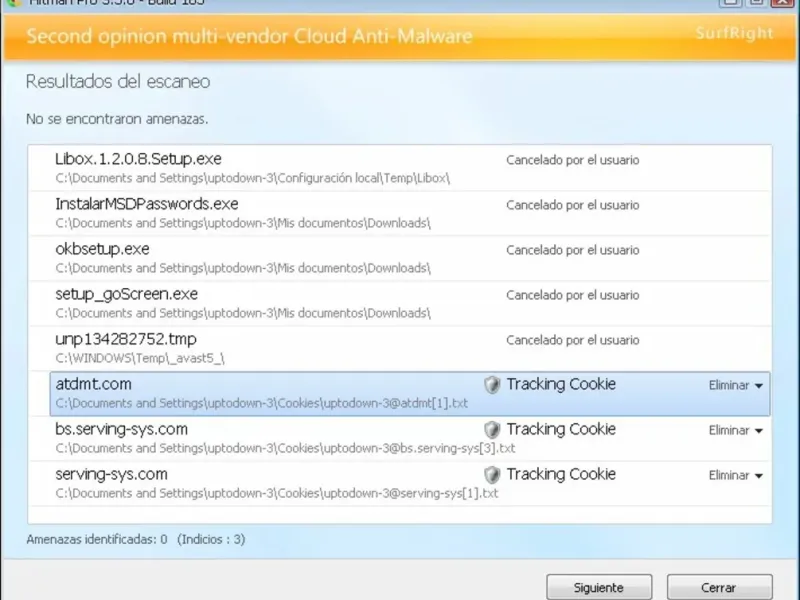Click Cancelado por el usuario for unp134282752.tmp
Screen dimensions: 800x600
[x=572, y=340]
